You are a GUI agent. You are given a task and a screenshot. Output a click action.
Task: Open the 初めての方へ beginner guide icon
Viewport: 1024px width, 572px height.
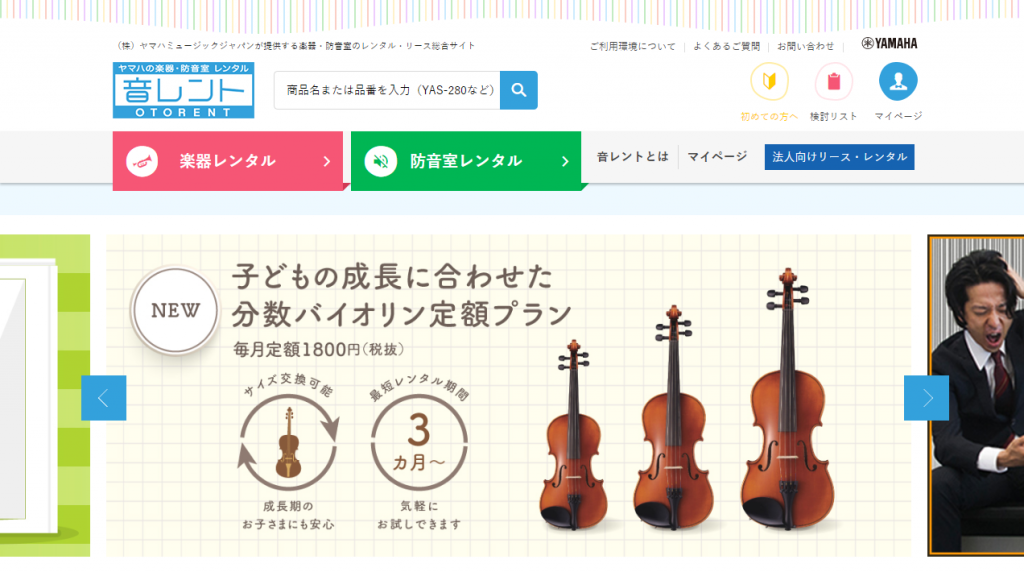point(769,82)
